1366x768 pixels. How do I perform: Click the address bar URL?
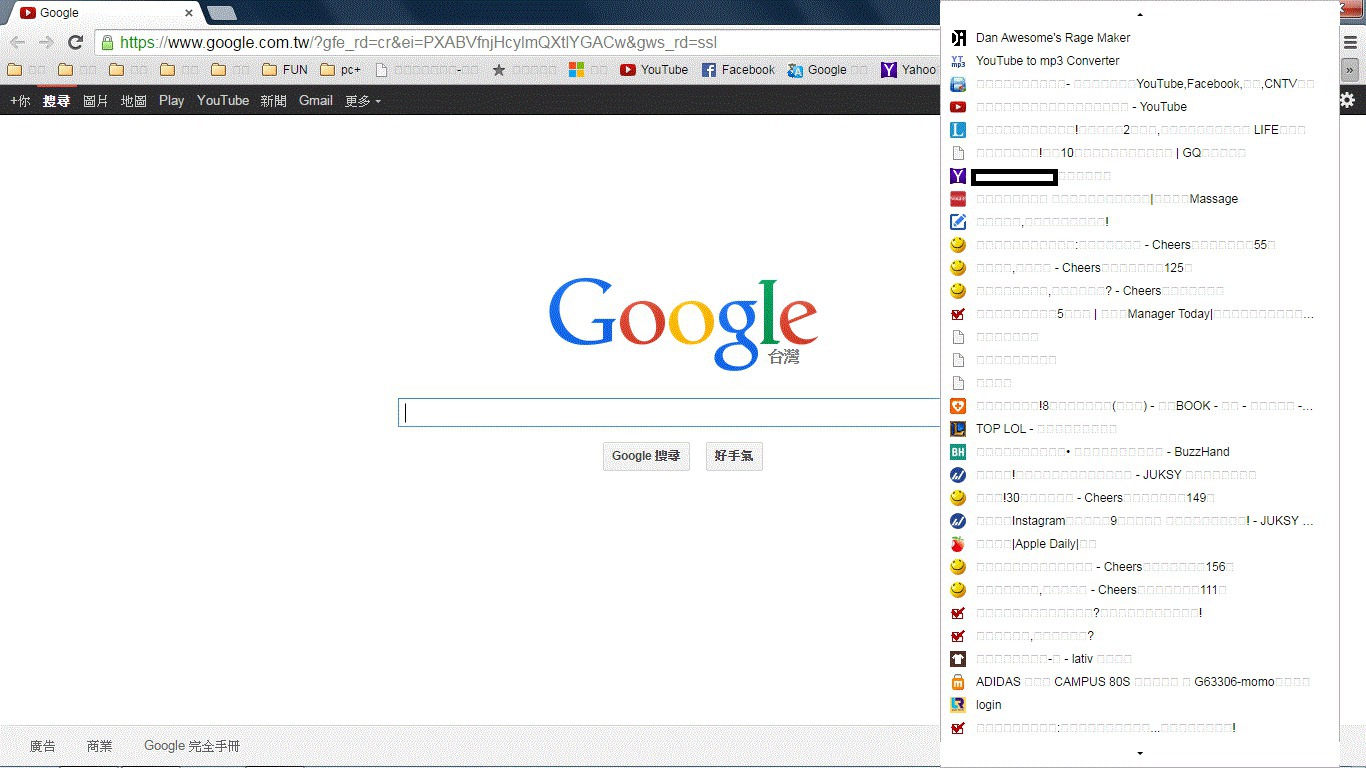coord(418,42)
